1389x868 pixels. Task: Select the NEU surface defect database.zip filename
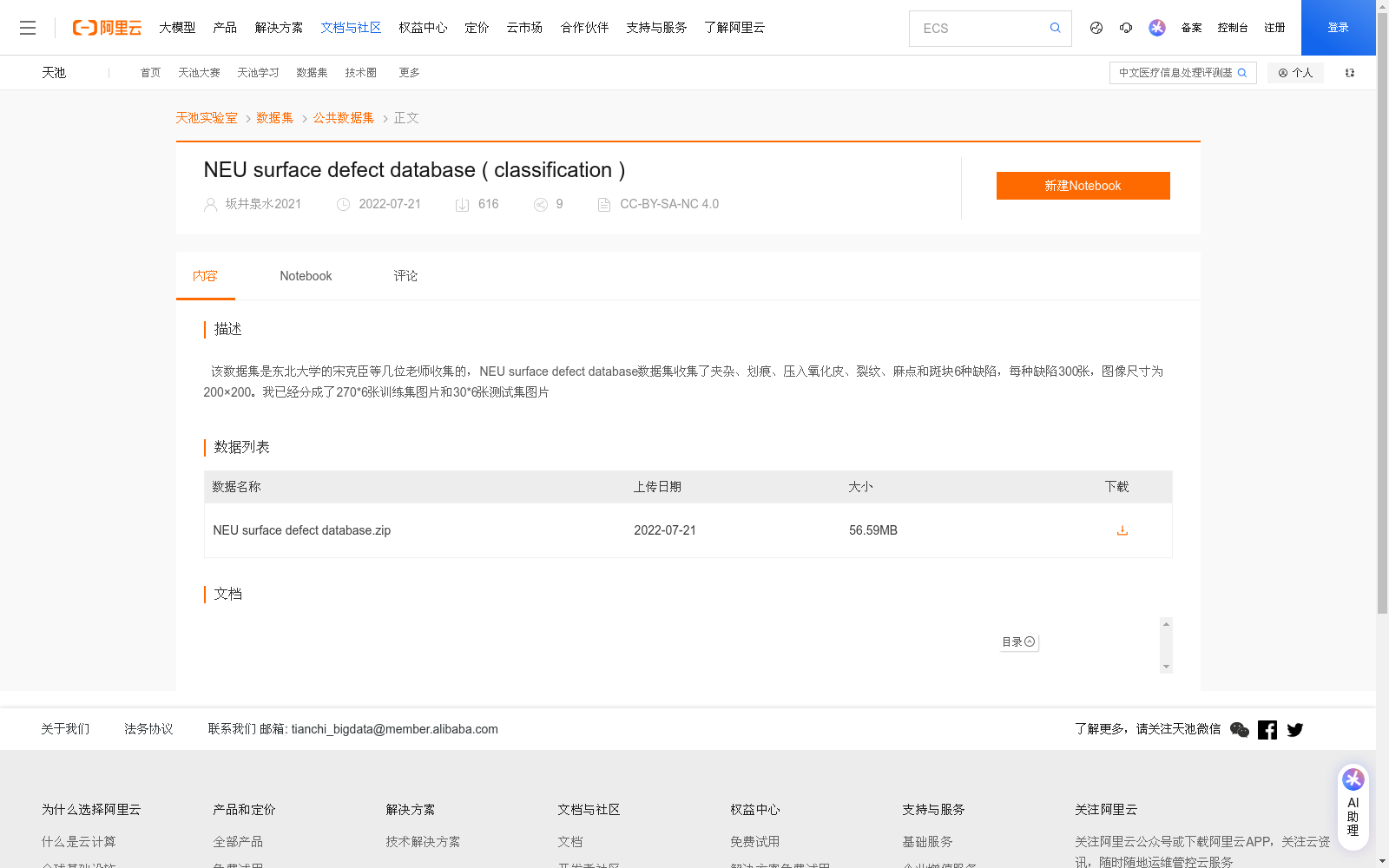click(302, 530)
